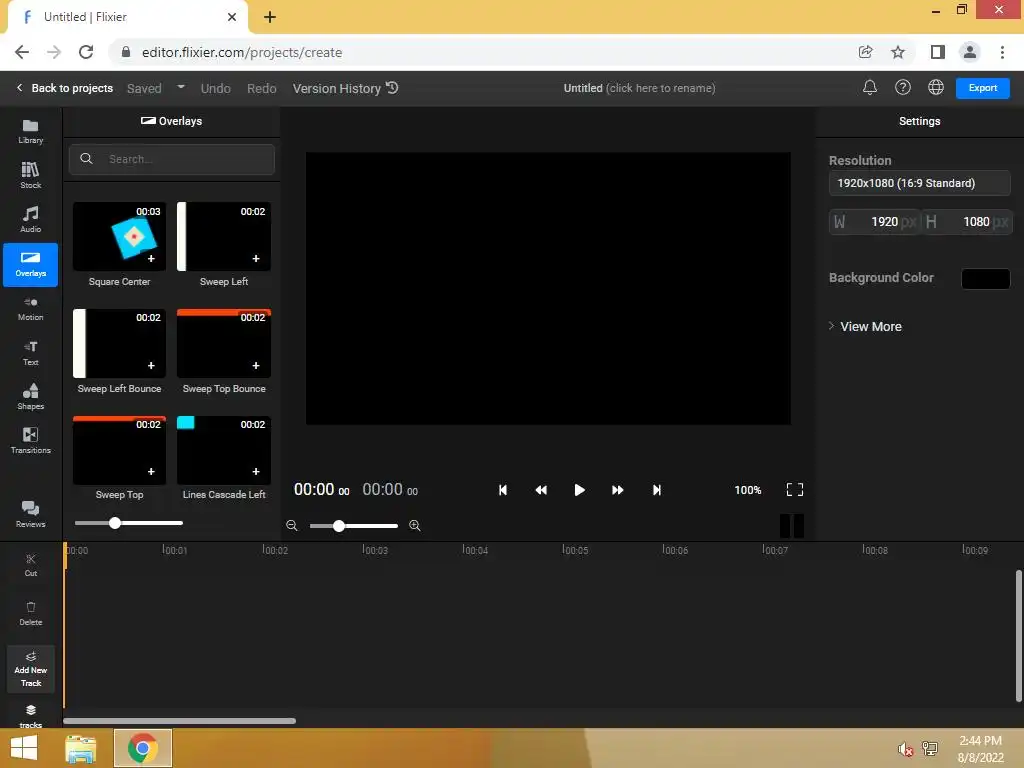Enter fullscreen preview mode
The width and height of the screenshot is (1024, 768).
click(795, 490)
